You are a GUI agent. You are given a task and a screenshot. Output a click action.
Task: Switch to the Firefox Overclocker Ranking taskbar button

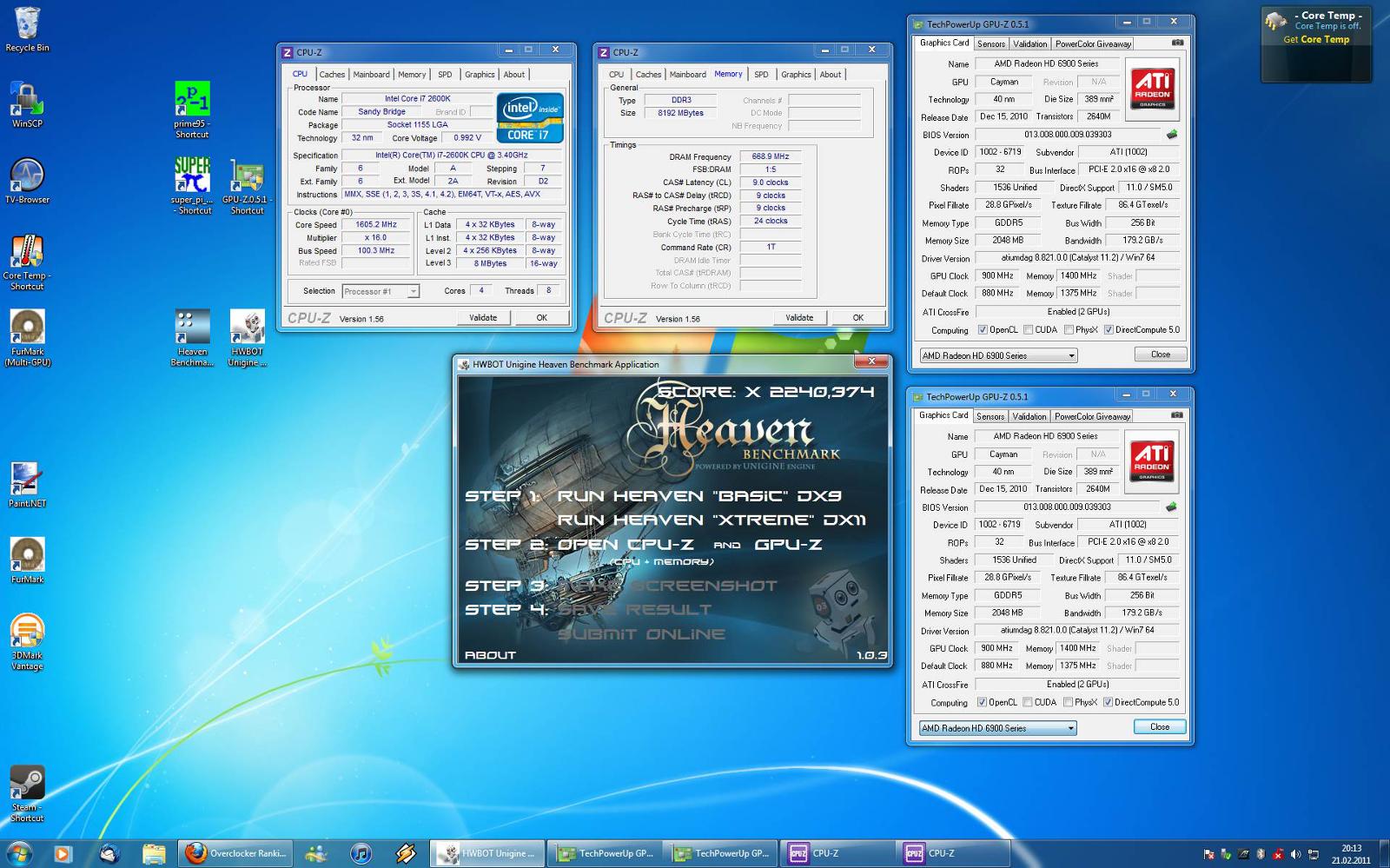(x=235, y=853)
